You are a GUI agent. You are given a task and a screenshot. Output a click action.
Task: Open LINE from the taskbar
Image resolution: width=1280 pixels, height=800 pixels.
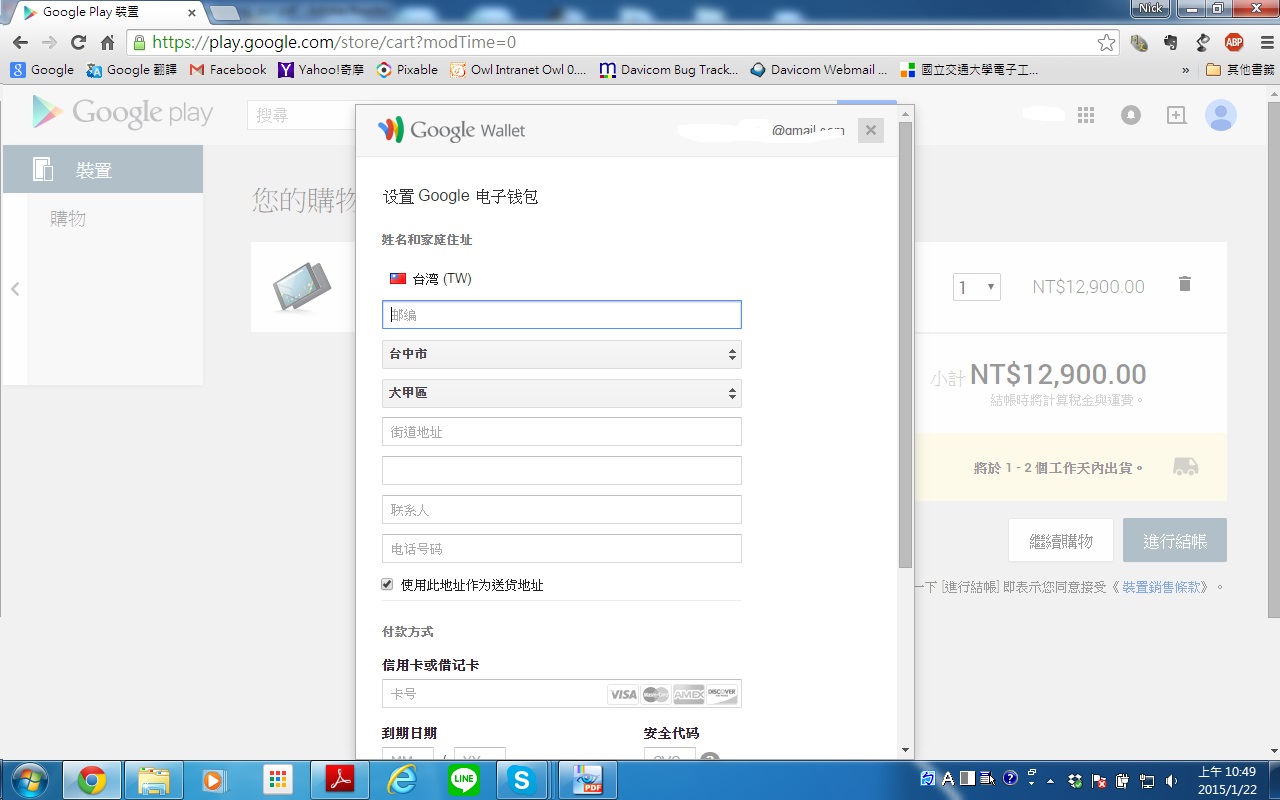[463, 780]
